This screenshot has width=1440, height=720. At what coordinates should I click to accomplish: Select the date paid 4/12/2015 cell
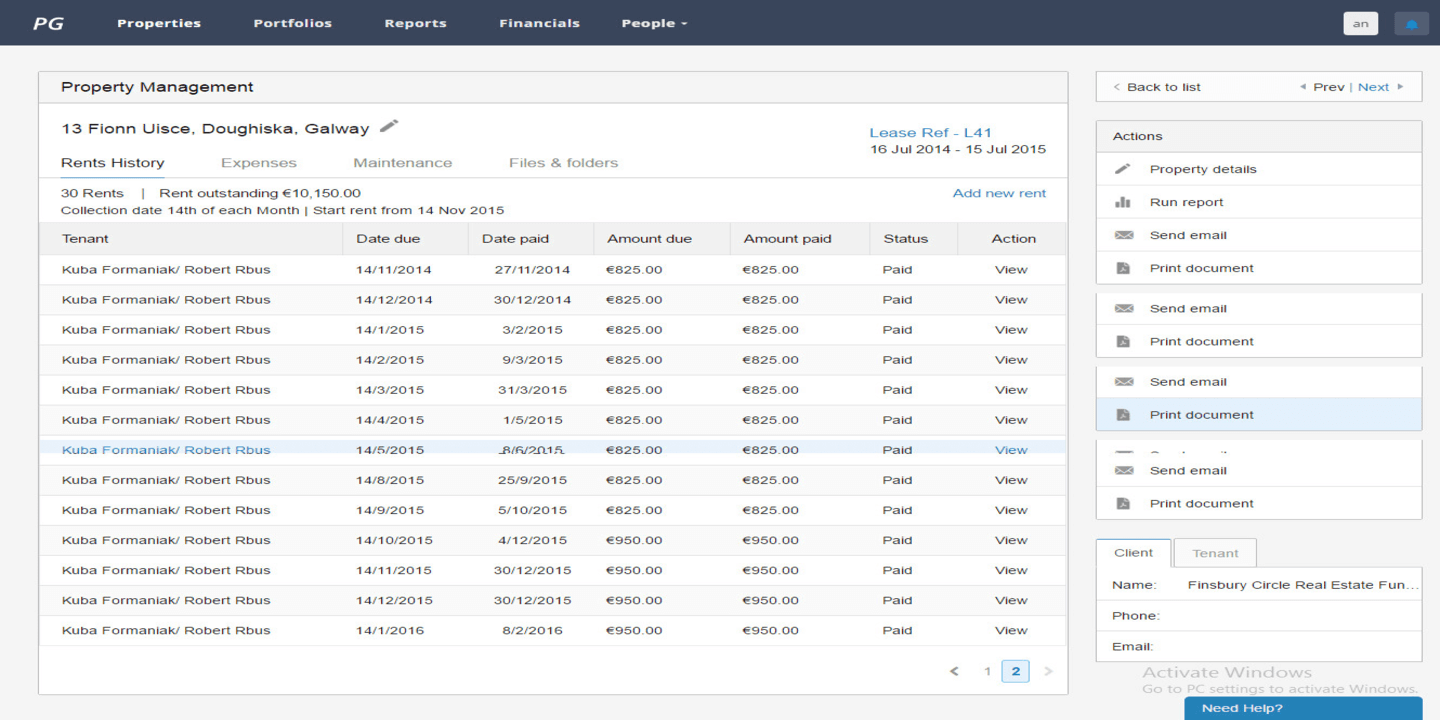[x=532, y=539]
